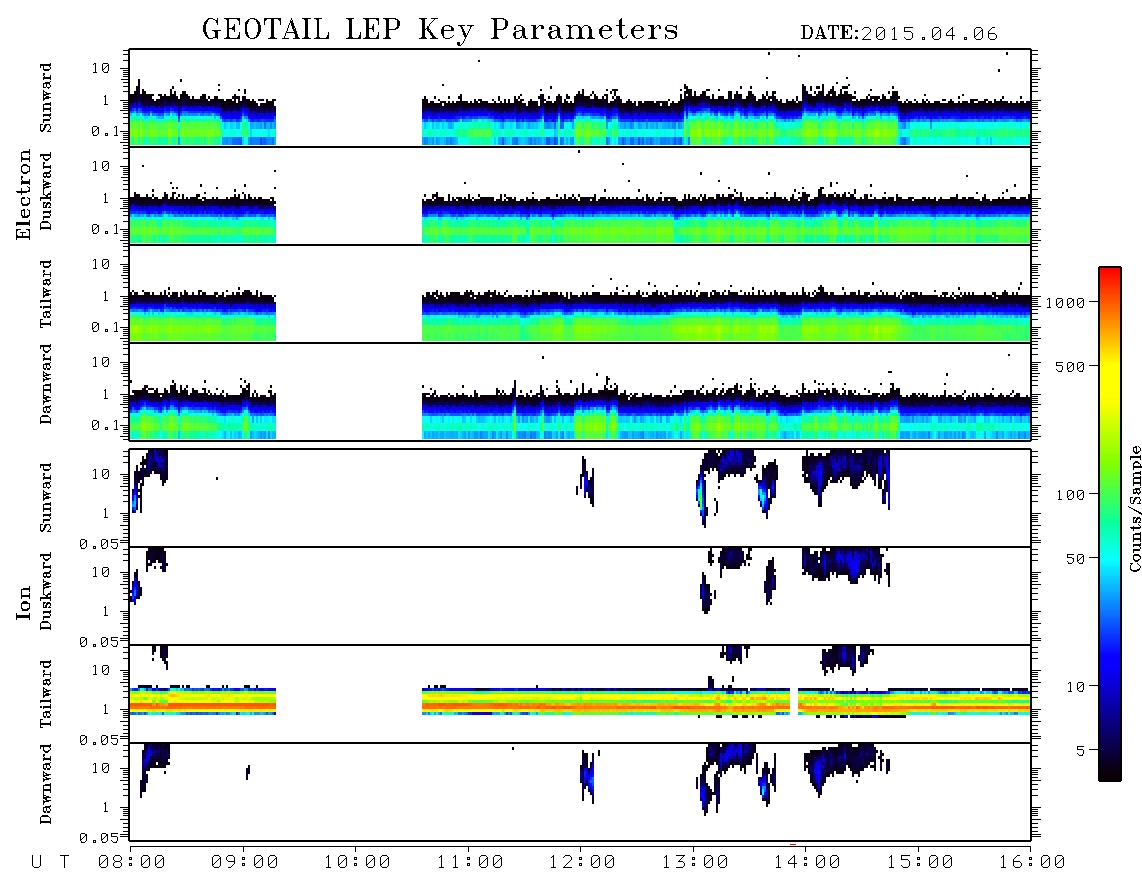1142x880 pixels.
Task: Click the '14:00' time tick label
Action: [x=807, y=863]
